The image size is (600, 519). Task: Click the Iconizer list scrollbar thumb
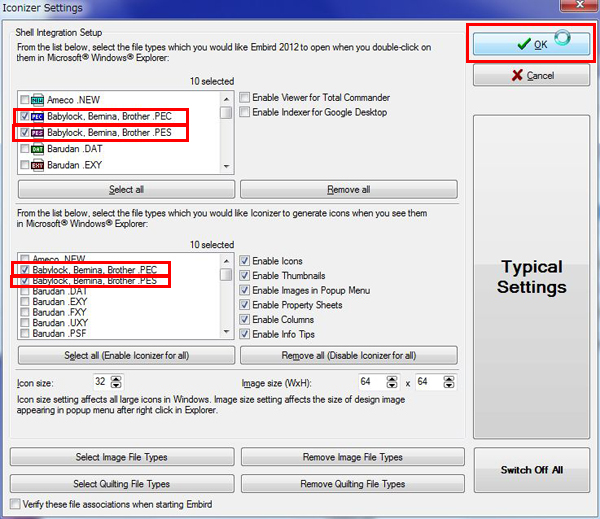tap(227, 274)
